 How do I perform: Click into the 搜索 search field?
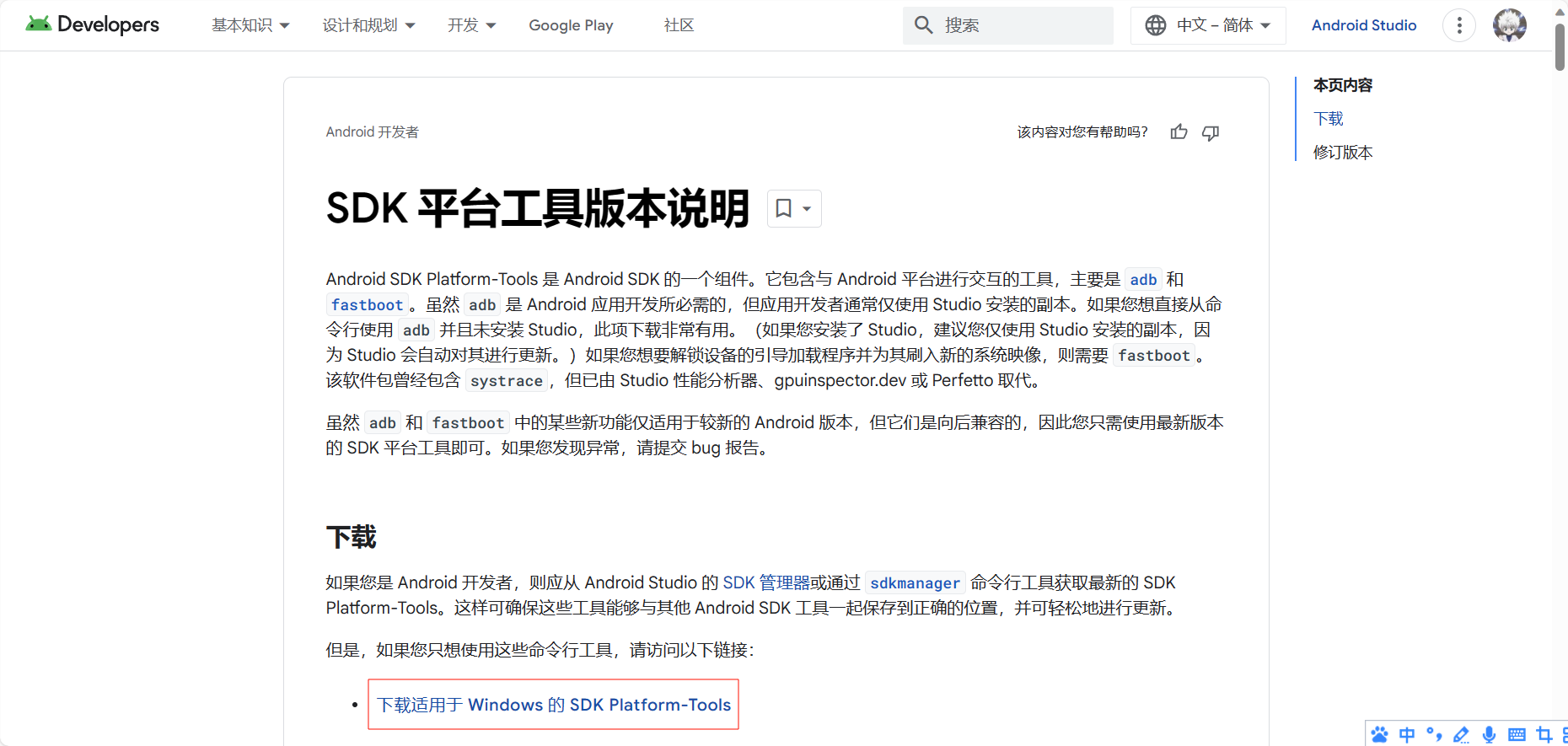(1008, 25)
